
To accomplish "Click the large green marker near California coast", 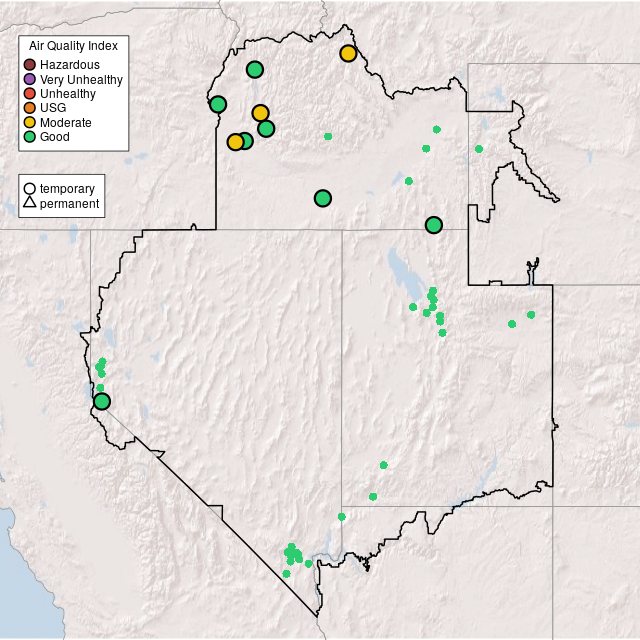I will (x=102, y=401).
